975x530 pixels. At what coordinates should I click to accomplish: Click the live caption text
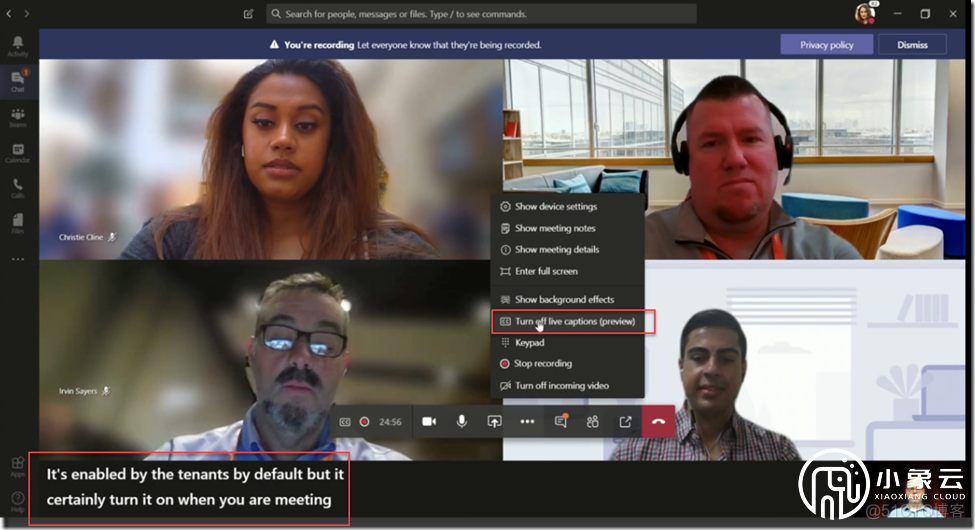[195, 487]
